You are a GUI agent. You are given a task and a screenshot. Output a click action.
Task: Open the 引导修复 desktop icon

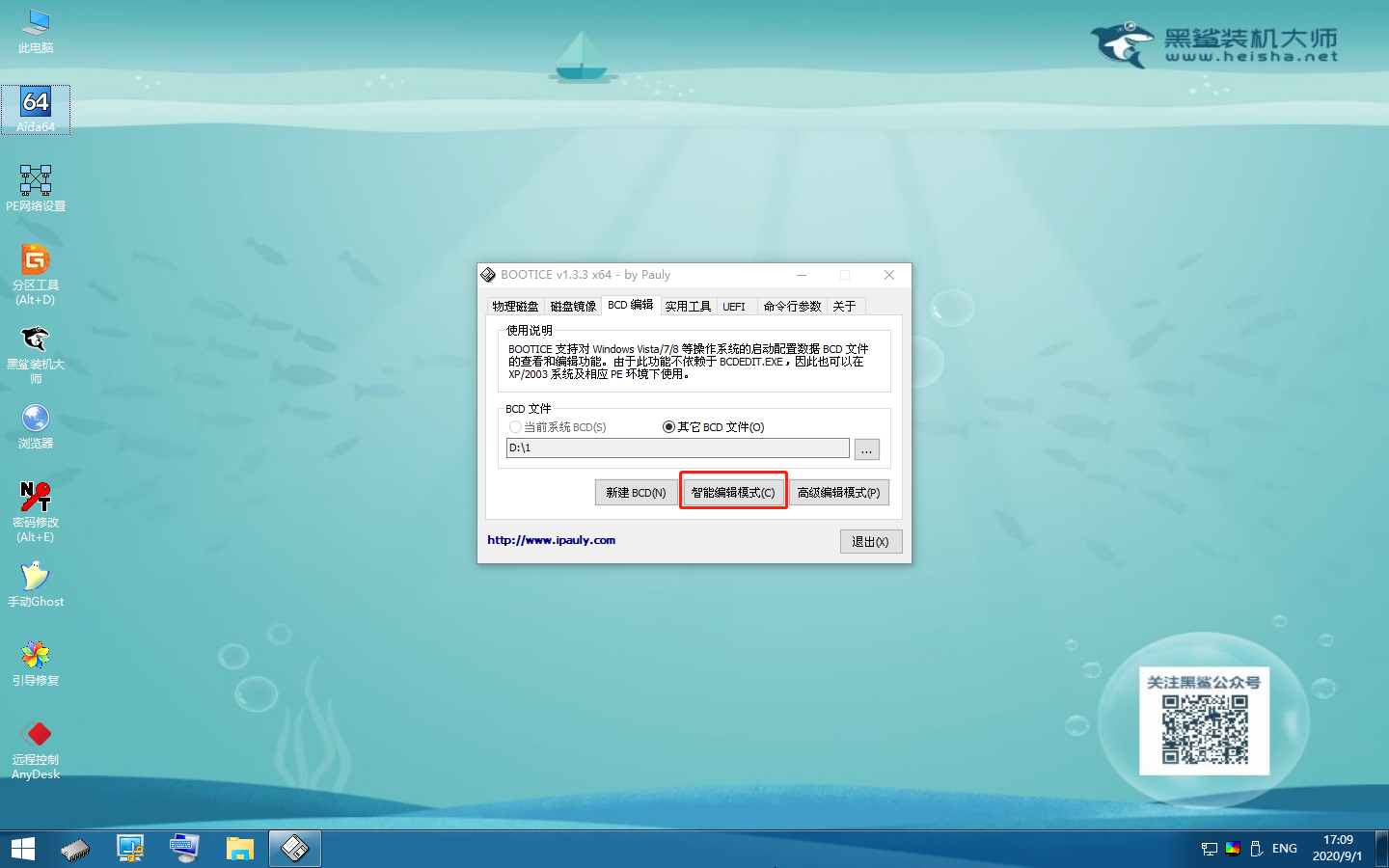(36, 664)
